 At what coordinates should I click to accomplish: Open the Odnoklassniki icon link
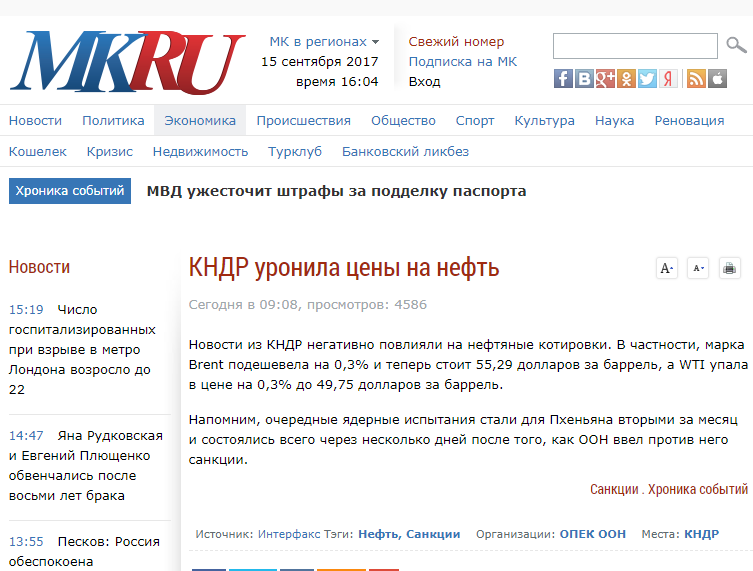[626, 79]
